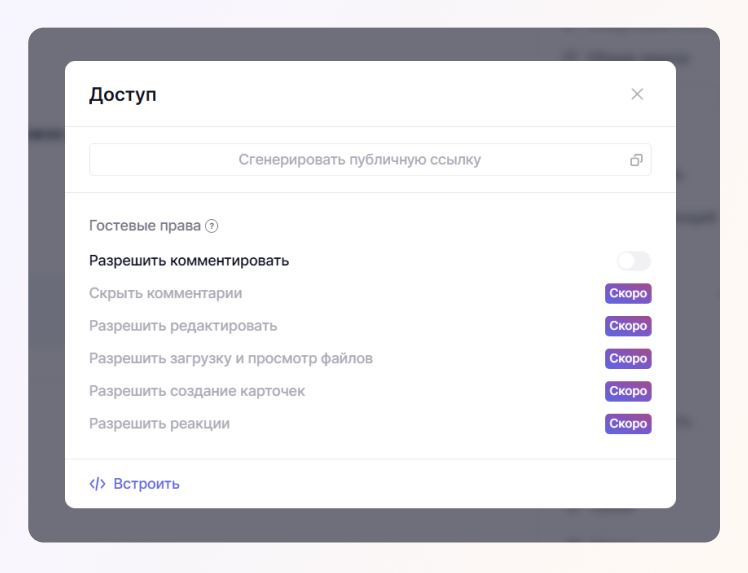Select the Разрешить реакции option label

(159, 423)
